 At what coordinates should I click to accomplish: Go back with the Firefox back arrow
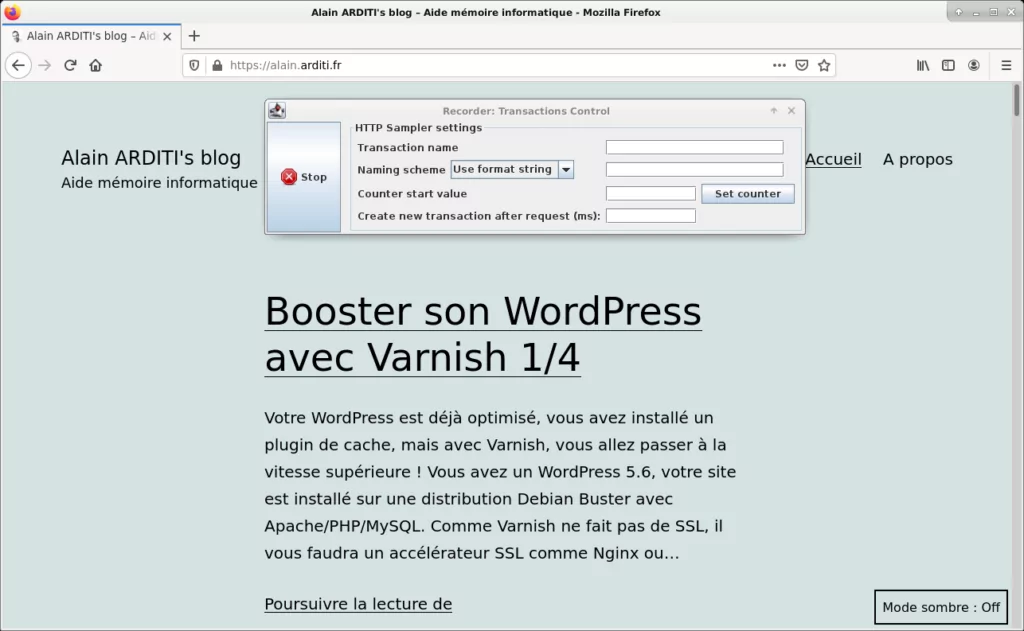(x=18, y=65)
